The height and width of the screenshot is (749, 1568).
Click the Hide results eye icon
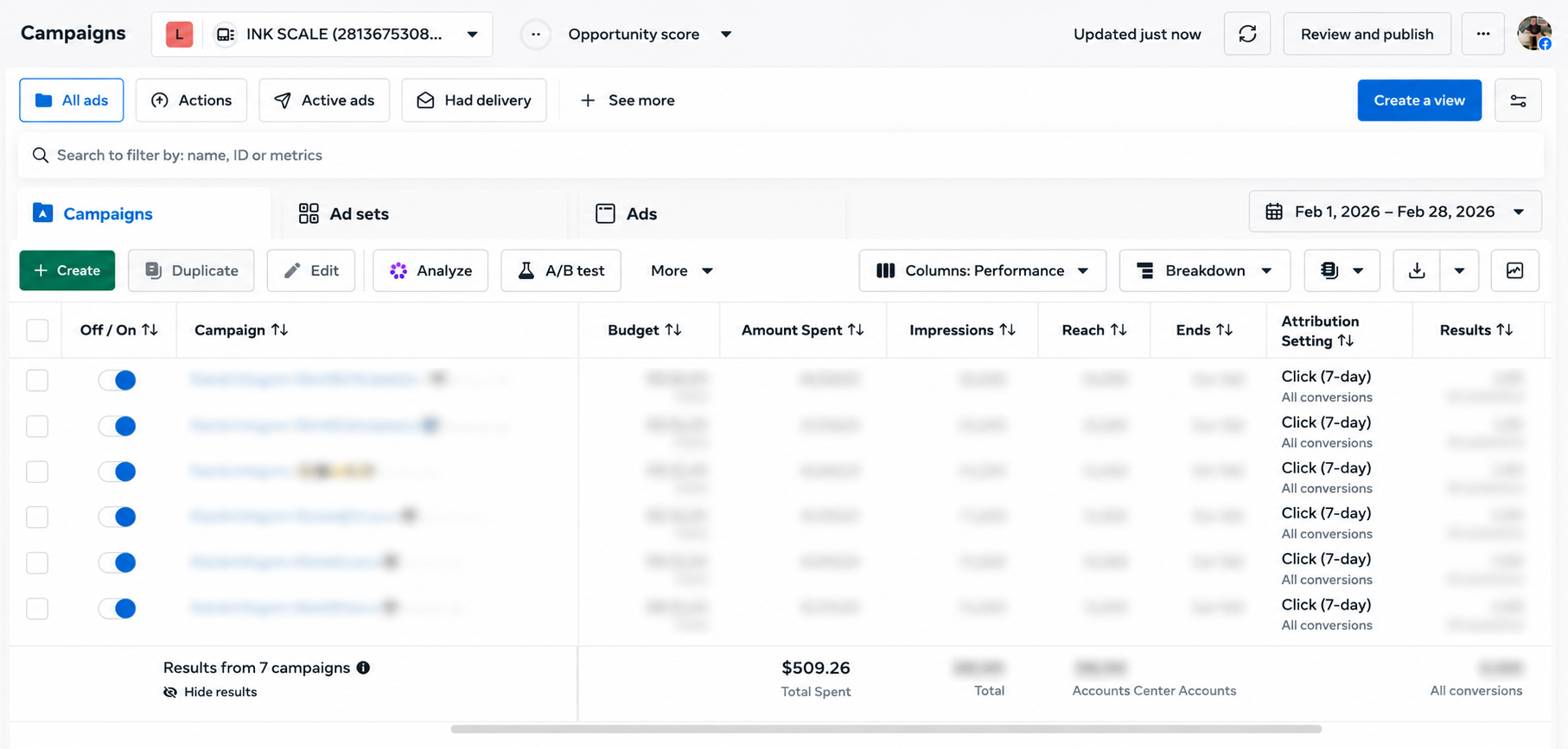170,692
